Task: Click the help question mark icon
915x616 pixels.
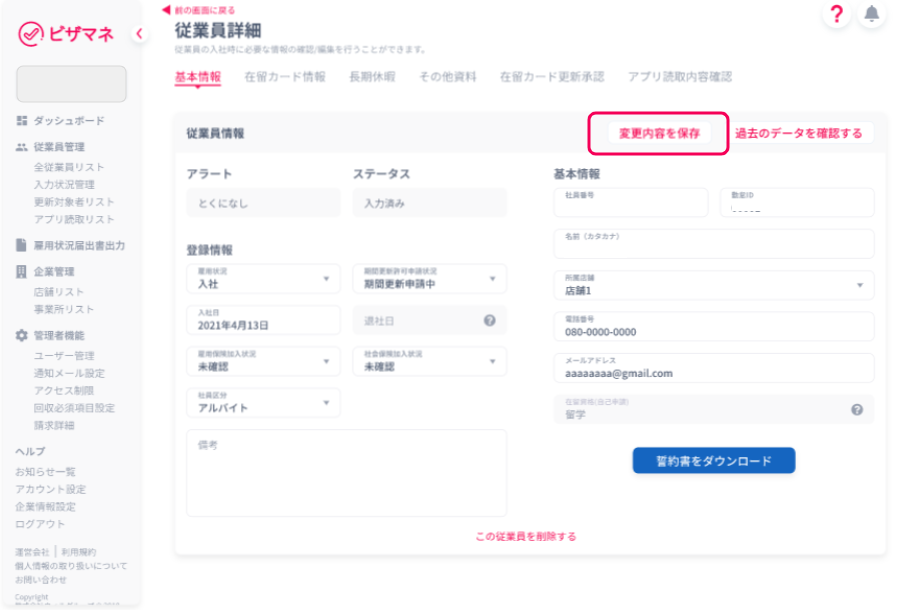Action: point(836,14)
